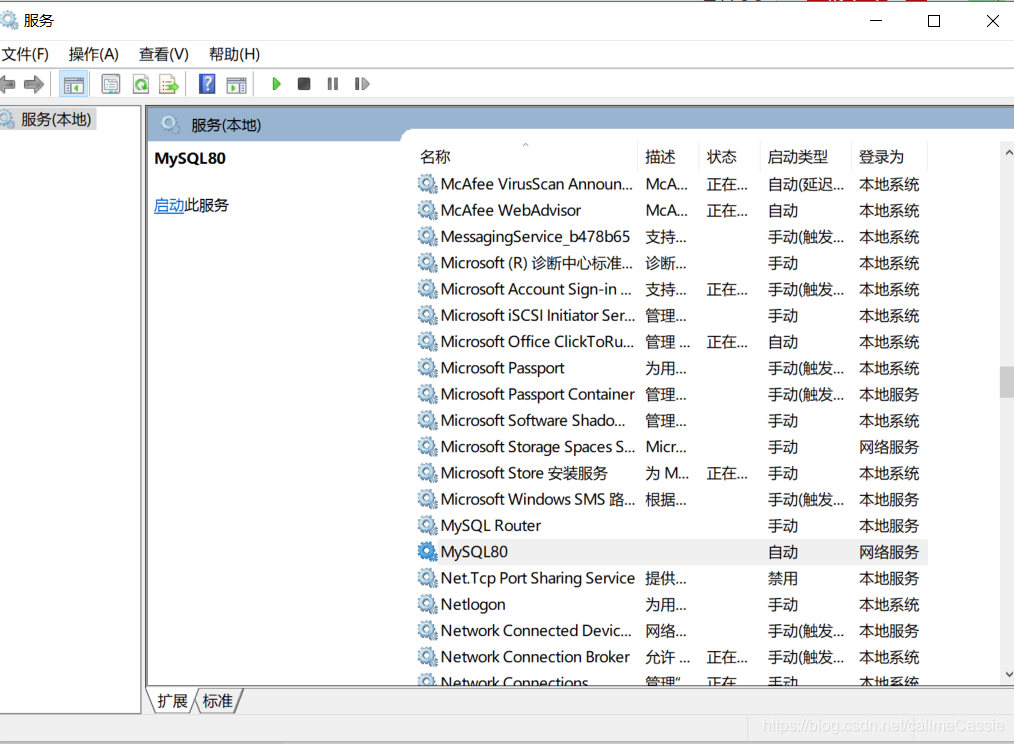This screenshot has width=1014, height=744.
Task: Select Network Connected Devic... row name
Action: pyautogui.click(x=536, y=631)
